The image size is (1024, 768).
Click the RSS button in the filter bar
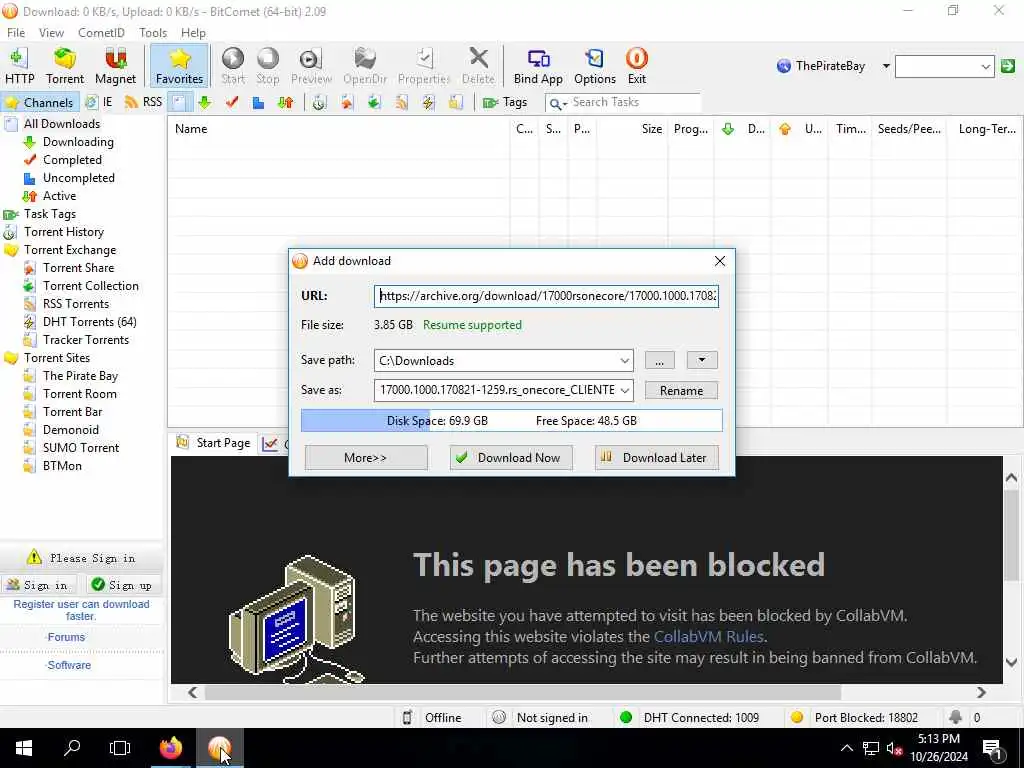pyautogui.click(x=143, y=103)
